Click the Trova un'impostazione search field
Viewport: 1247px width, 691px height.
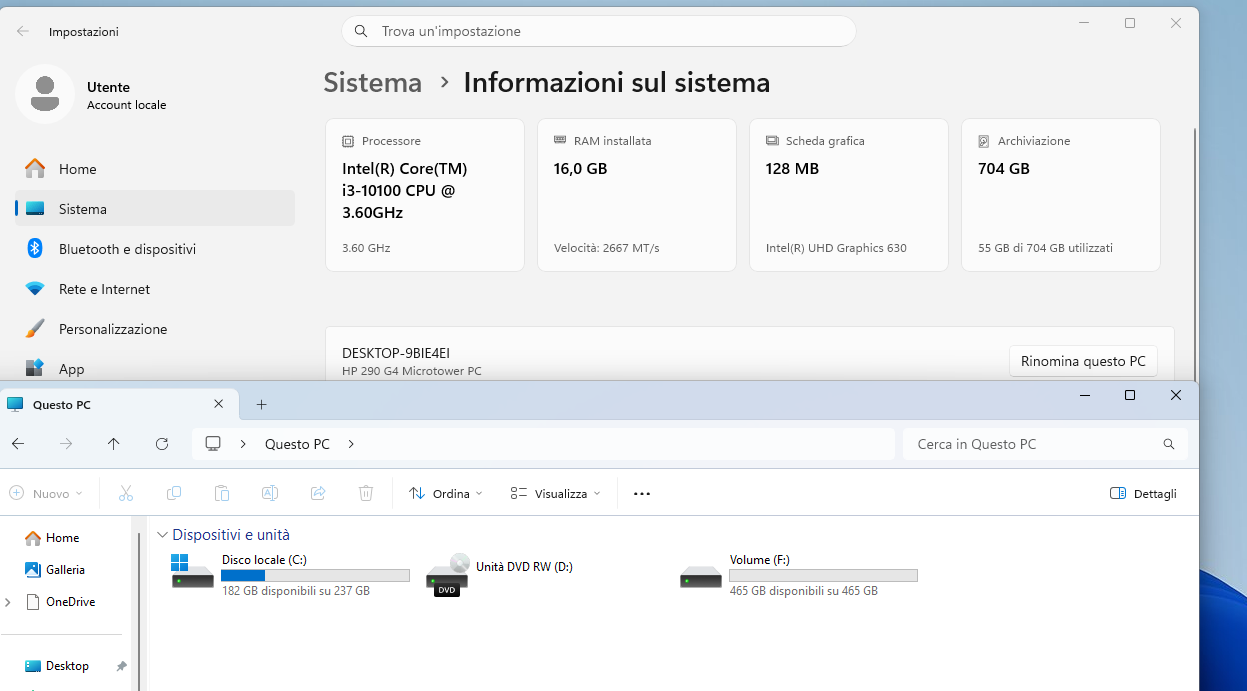click(599, 31)
